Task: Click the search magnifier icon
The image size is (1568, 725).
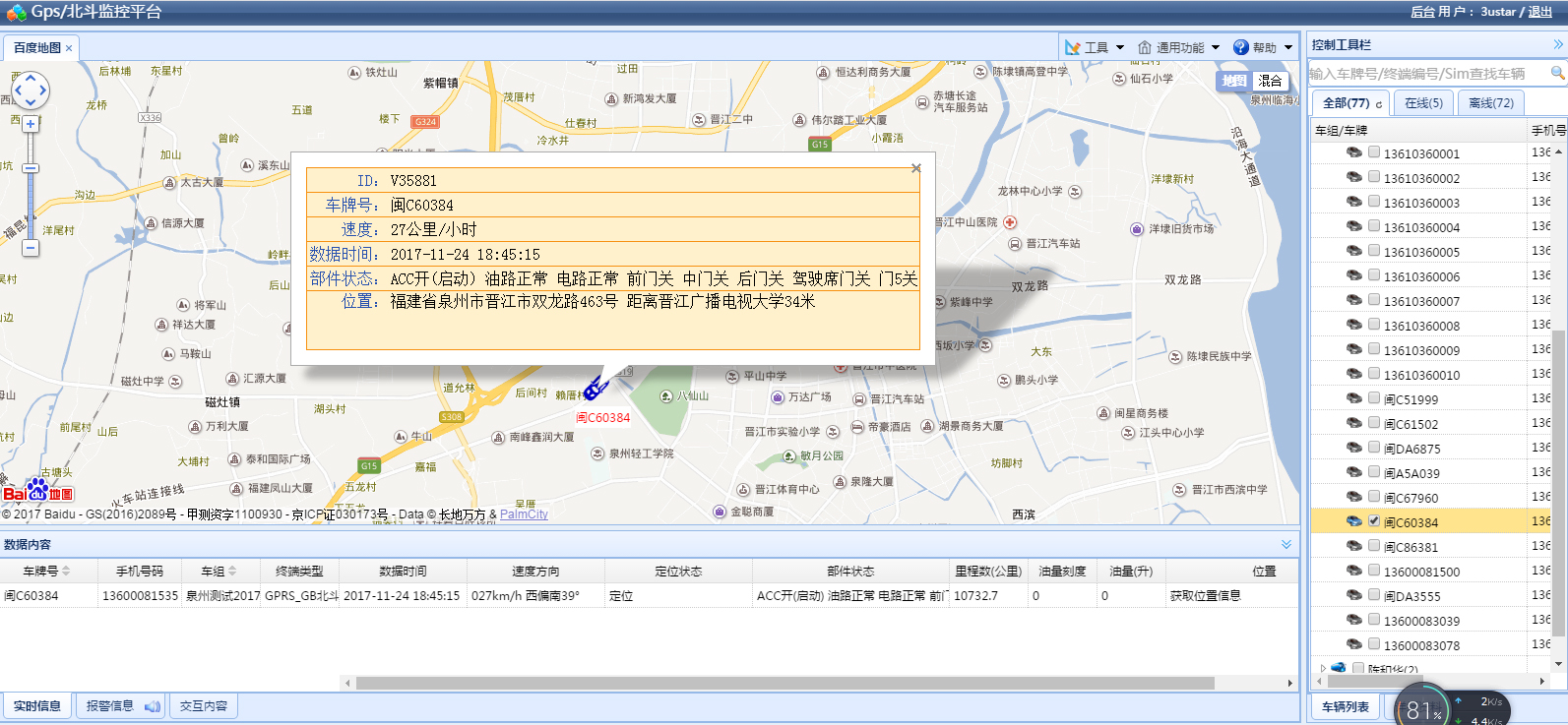Action: coord(1557,73)
